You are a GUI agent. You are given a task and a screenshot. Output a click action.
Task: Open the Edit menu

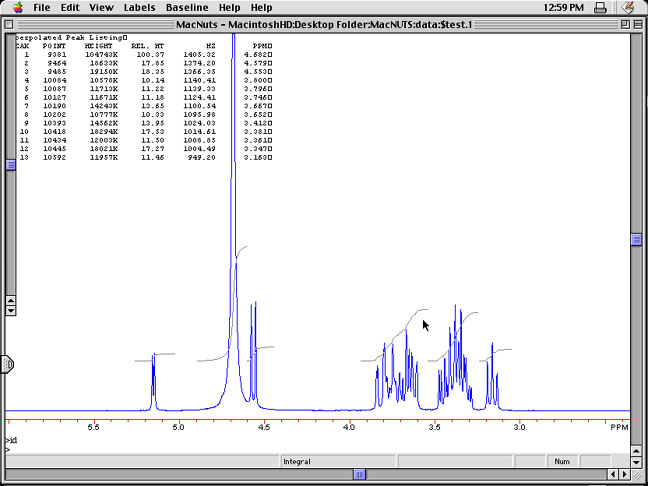click(x=70, y=7)
